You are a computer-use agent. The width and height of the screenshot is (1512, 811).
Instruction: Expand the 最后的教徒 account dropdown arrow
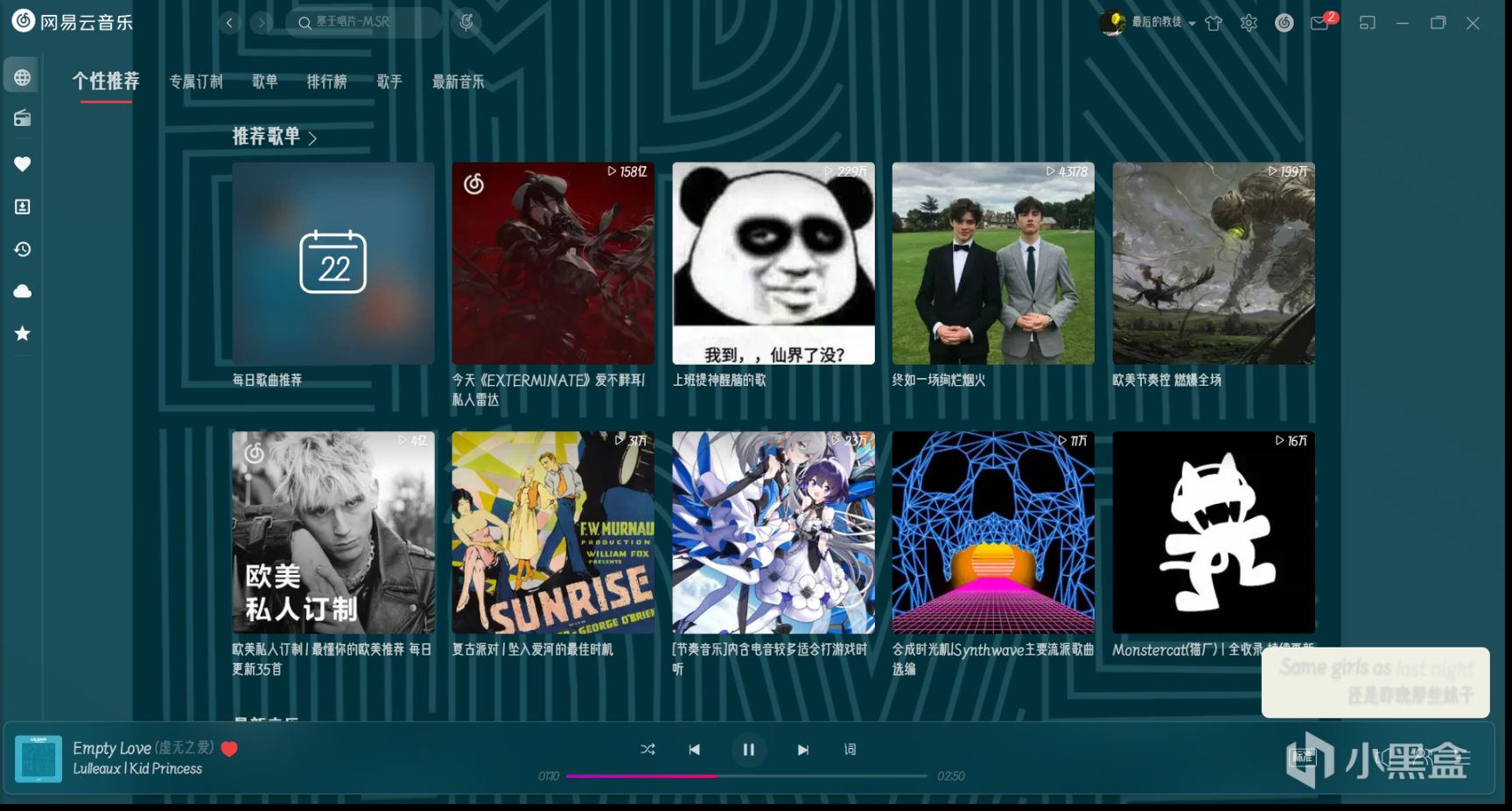coord(1192,24)
